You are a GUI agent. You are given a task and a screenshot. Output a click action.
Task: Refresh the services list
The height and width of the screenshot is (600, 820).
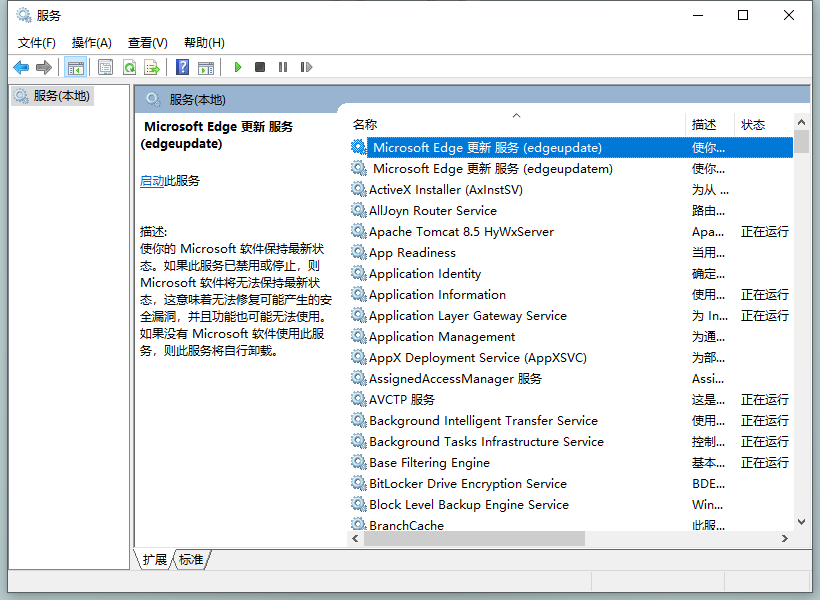click(130, 67)
